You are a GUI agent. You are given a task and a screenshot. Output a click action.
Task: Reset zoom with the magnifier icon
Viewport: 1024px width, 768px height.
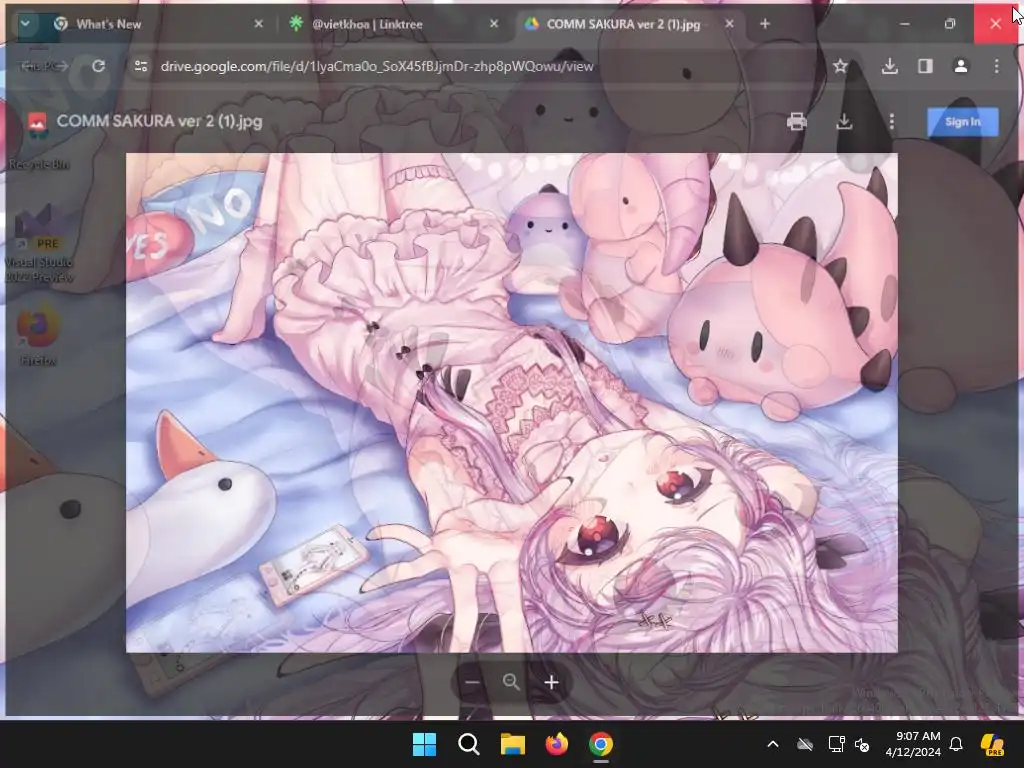511,682
